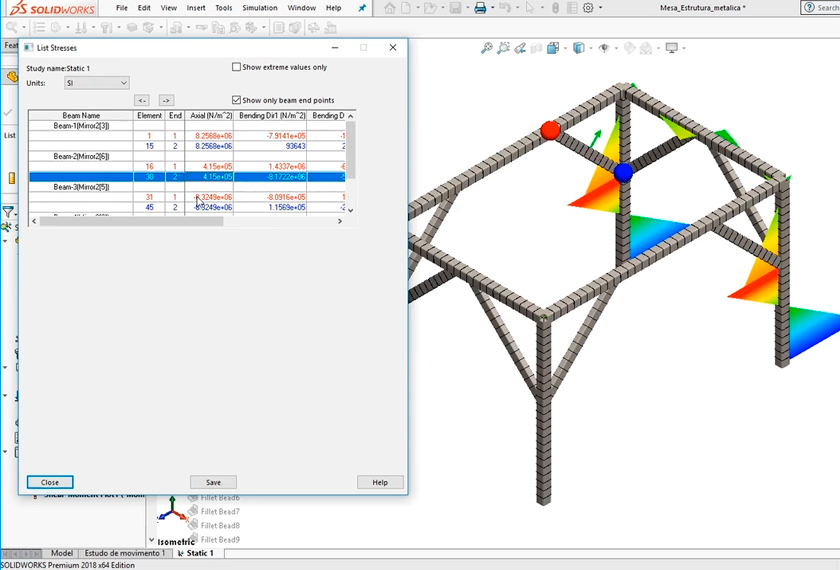Click the next arrow button in dialog

click(166, 100)
